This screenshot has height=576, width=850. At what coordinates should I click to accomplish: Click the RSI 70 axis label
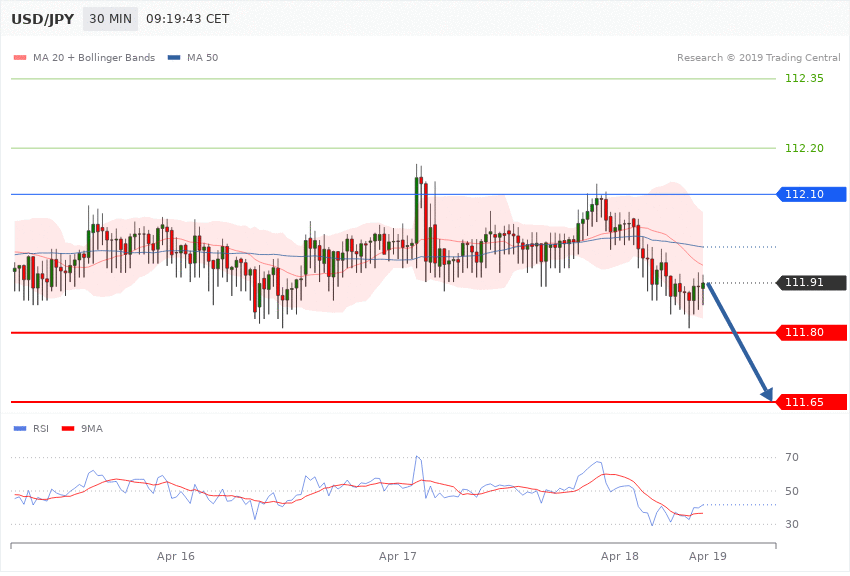pyautogui.click(x=791, y=457)
